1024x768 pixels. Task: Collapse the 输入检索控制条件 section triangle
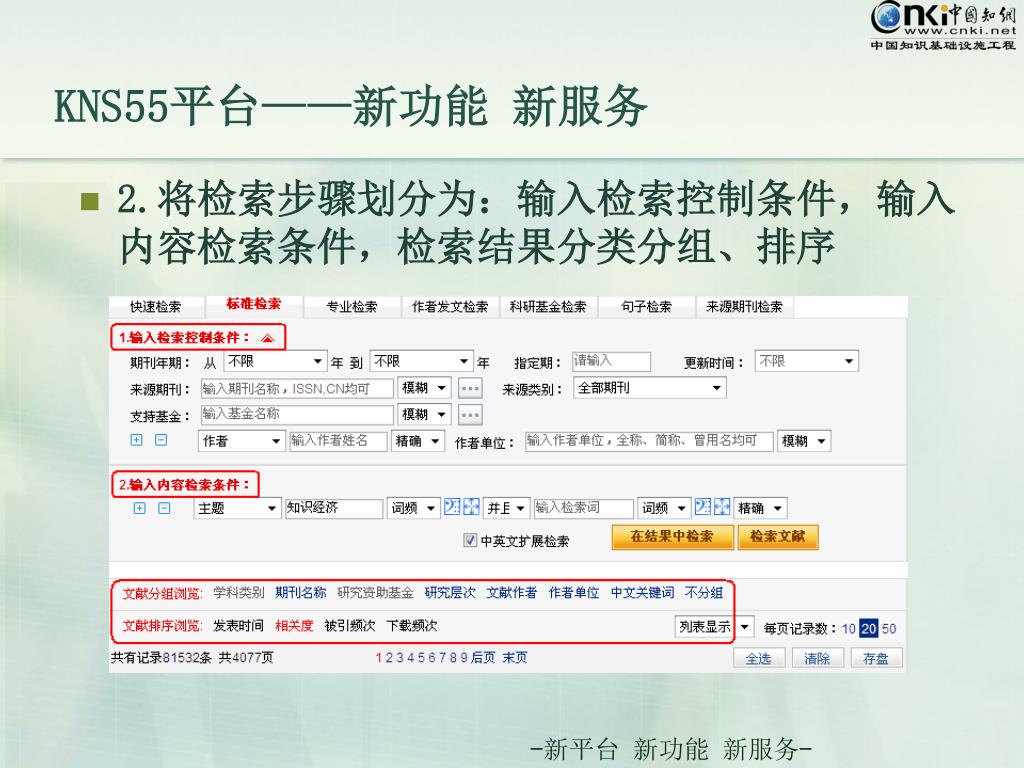click(268, 338)
